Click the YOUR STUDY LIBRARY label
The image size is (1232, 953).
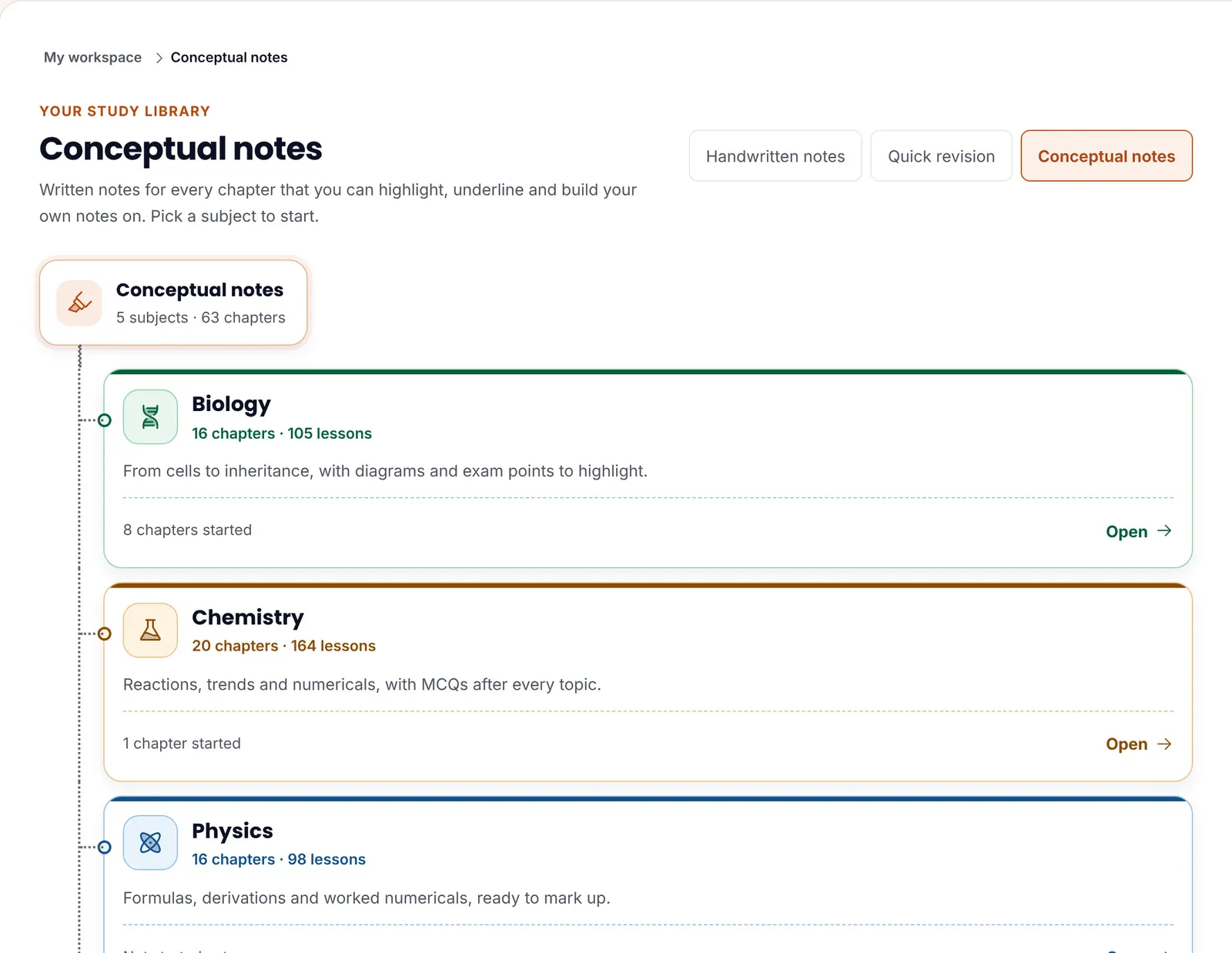point(125,111)
